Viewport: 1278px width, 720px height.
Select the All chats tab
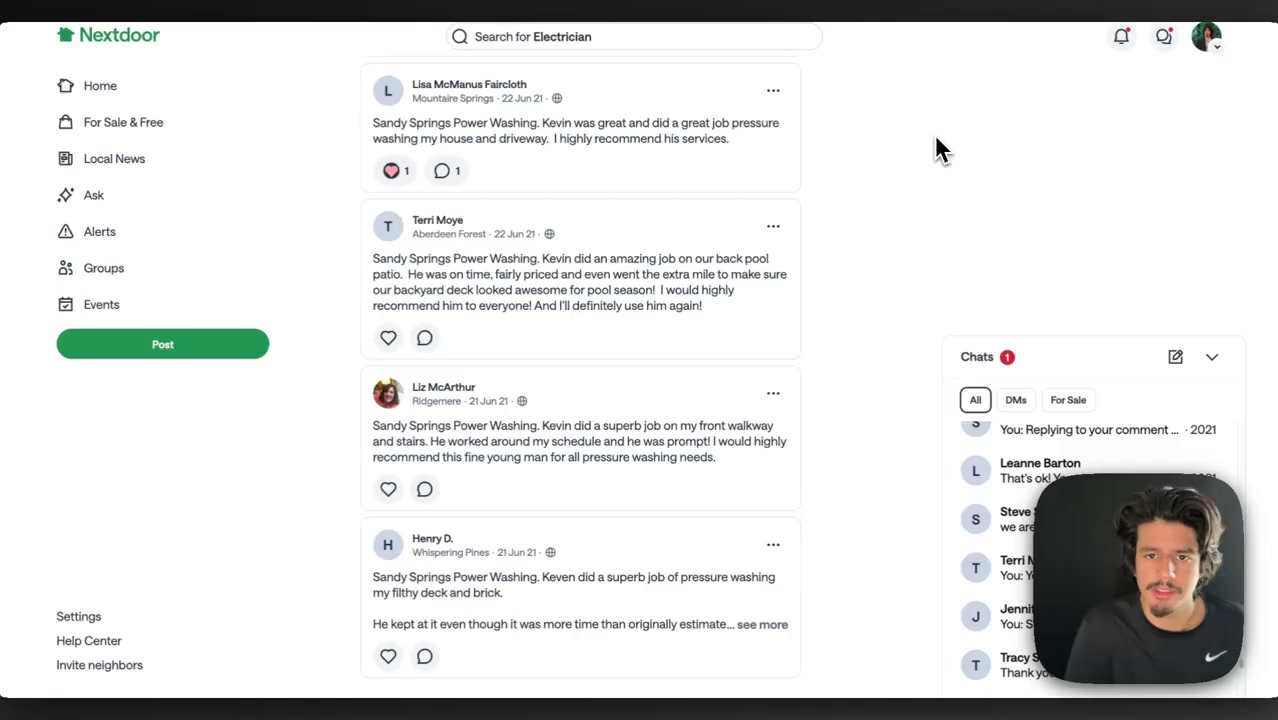(x=975, y=400)
